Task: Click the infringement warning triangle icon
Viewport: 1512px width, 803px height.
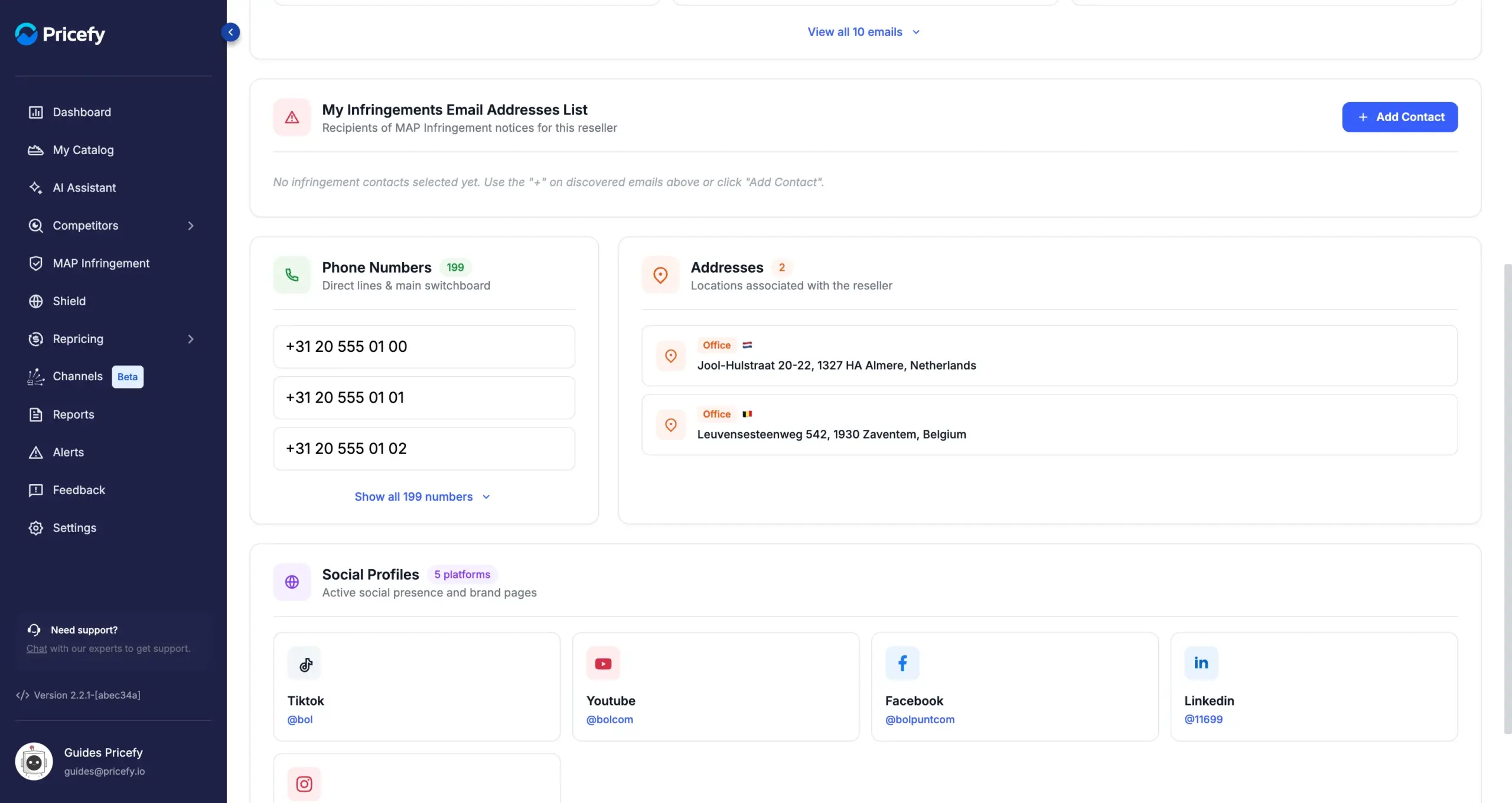Action: 292,117
